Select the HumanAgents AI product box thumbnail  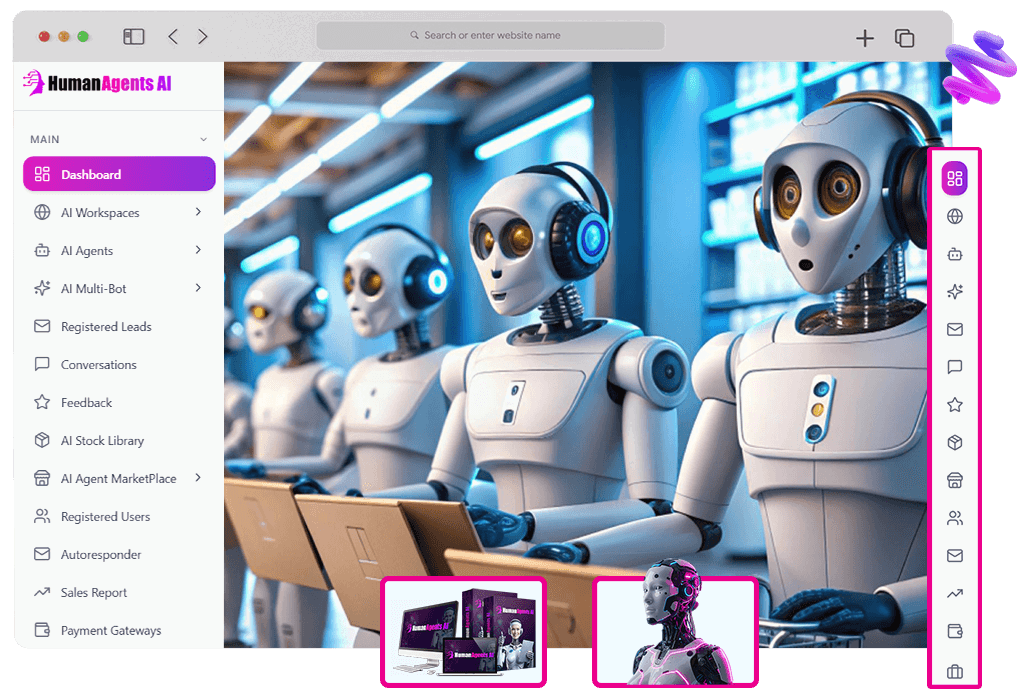(463, 631)
